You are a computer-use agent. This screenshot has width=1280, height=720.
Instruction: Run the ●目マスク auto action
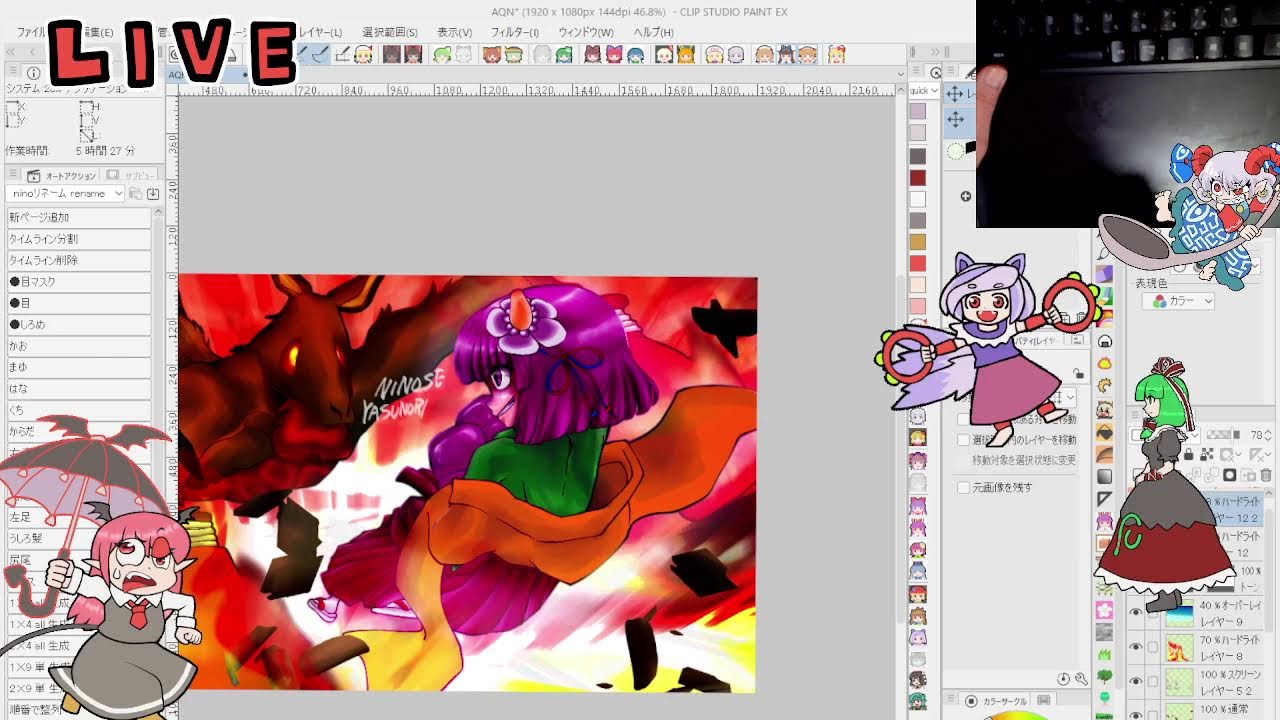(x=79, y=282)
